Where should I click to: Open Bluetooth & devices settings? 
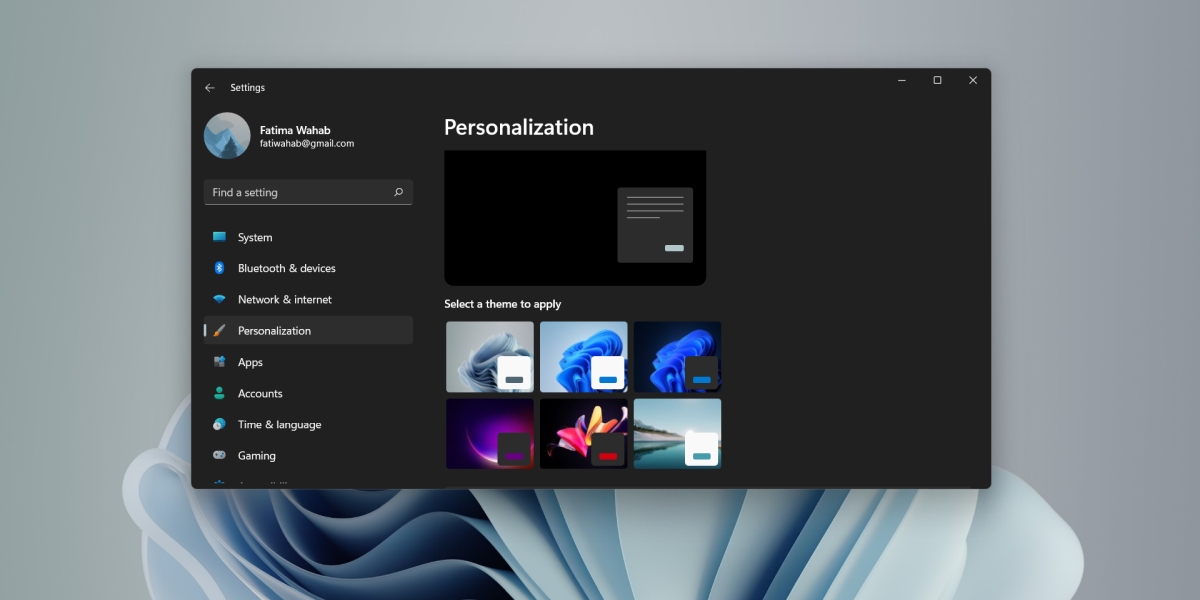coord(308,268)
